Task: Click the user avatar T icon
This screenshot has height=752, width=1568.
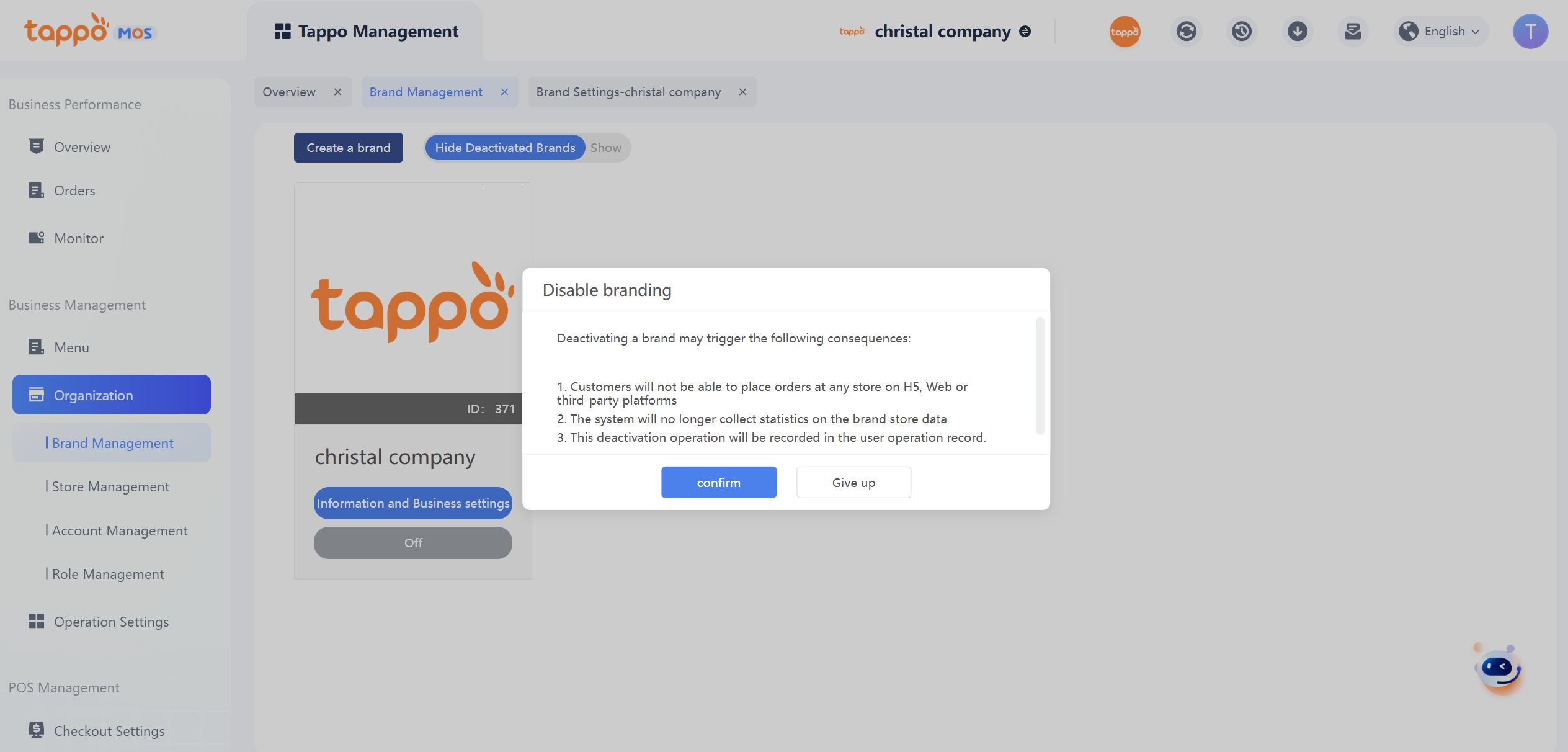Action: [x=1530, y=31]
